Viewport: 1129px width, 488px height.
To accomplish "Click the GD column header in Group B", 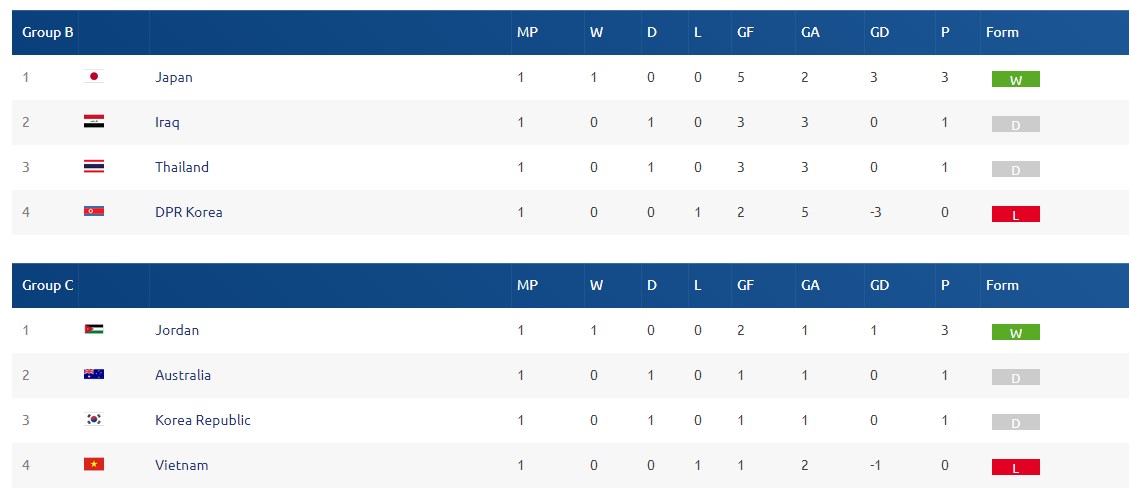I will 879,32.
